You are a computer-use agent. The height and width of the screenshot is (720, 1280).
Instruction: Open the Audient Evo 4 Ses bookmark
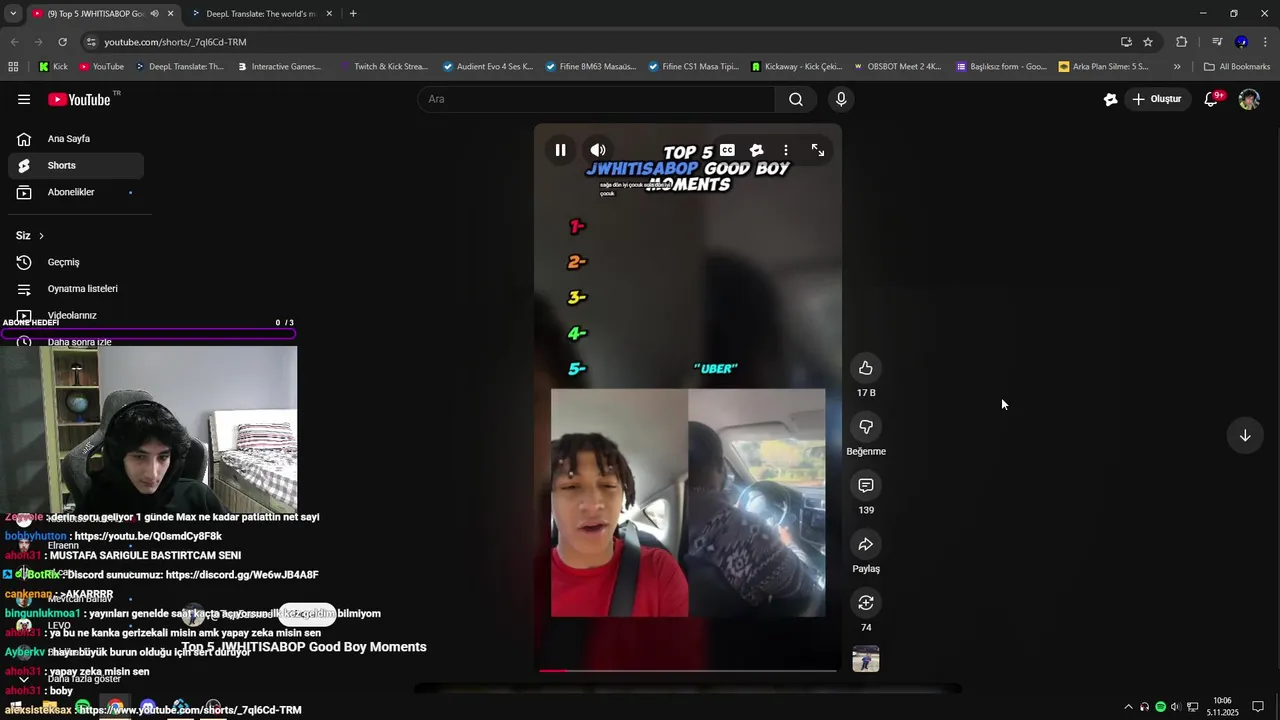point(488,67)
